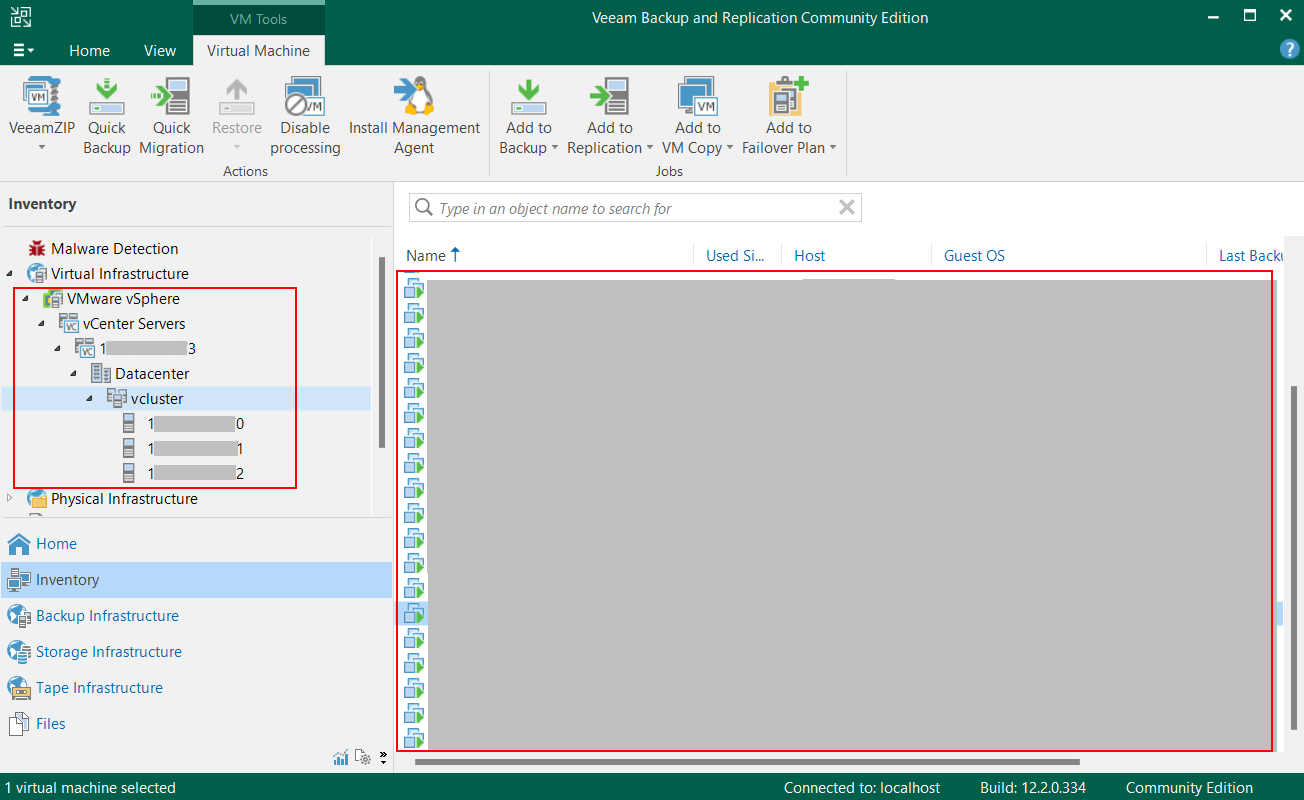
Task: Clear the search box with X
Action: point(846,207)
